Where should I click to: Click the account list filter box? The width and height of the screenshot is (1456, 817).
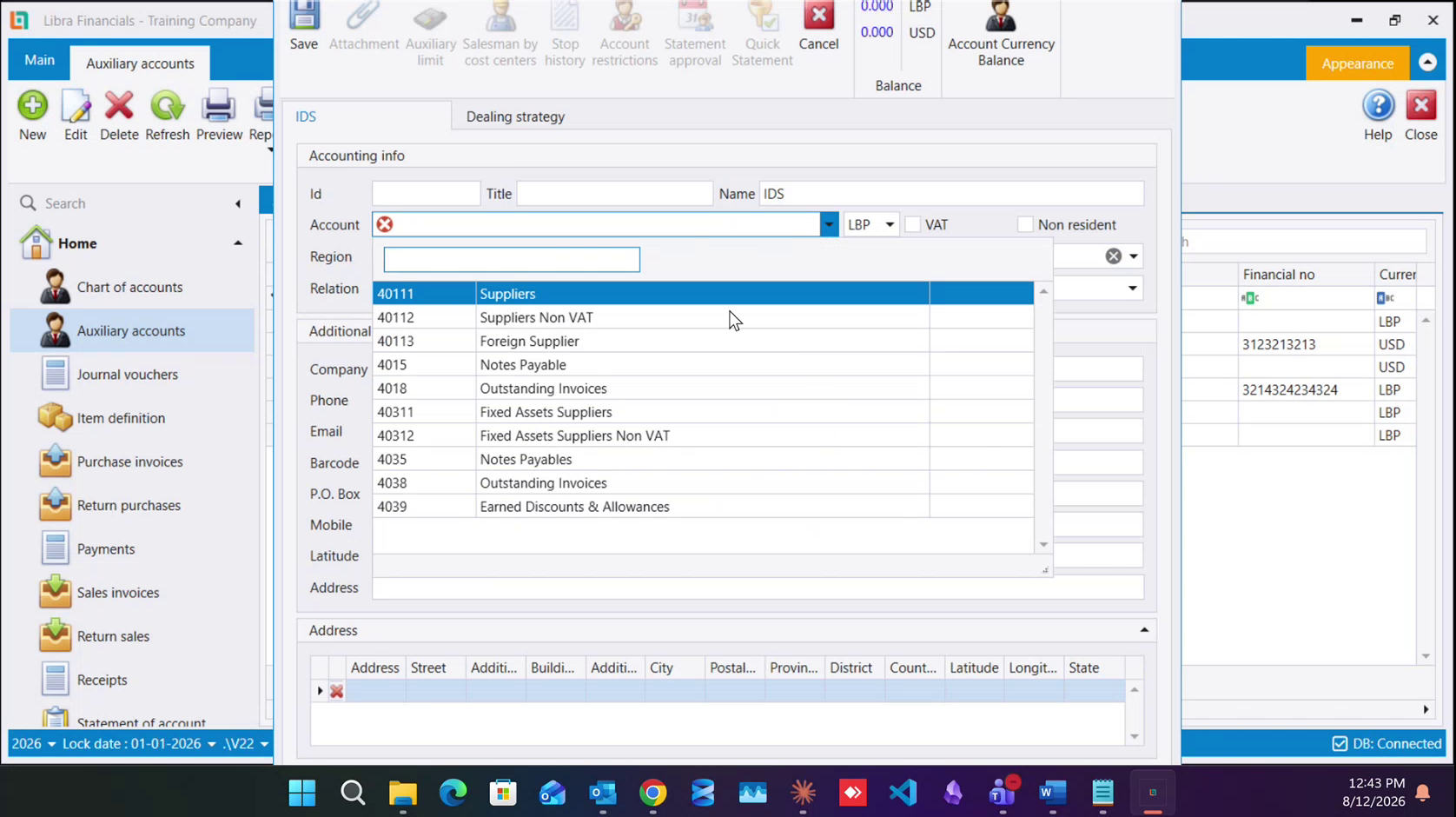pos(512,259)
